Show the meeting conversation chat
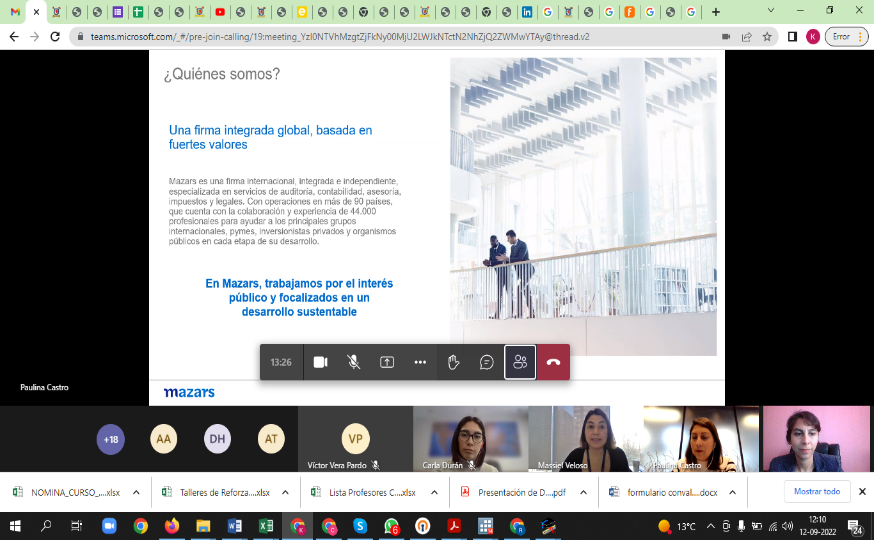The height and width of the screenshot is (540, 874). click(487, 362)
